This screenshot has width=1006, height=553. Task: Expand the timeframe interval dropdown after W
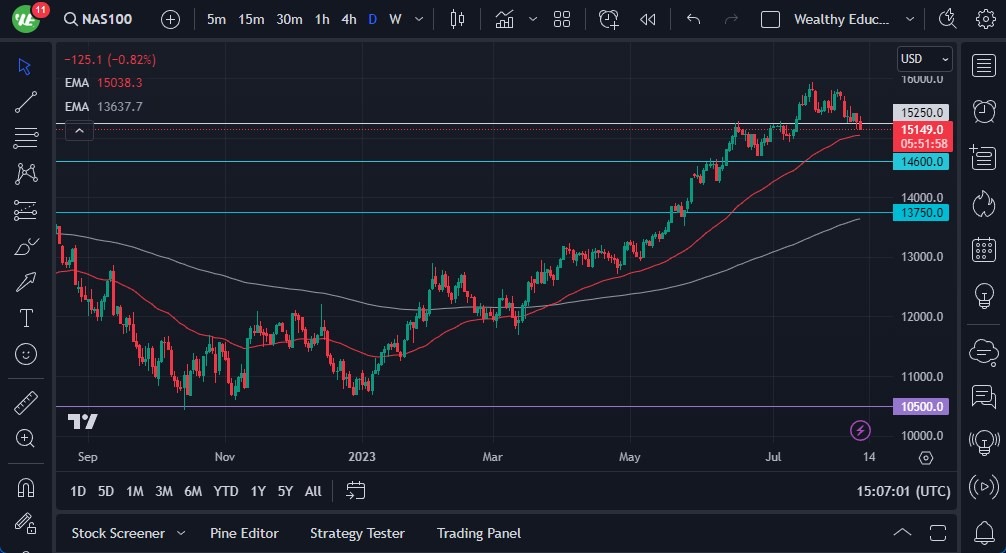pyautogui.click(x=418, y=19)
